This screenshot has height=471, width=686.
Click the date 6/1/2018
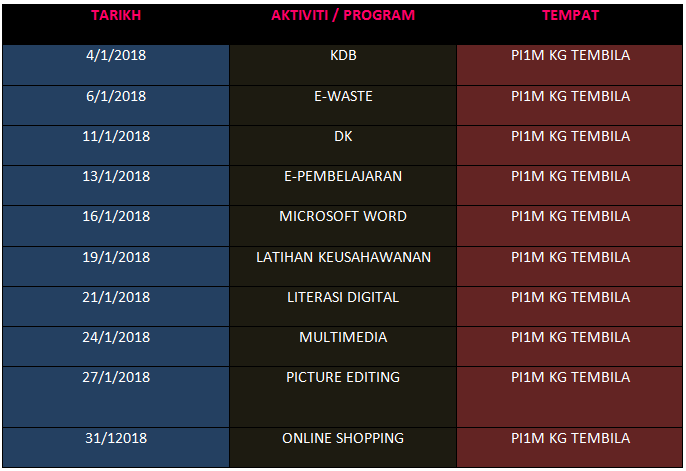coord(116,97)
